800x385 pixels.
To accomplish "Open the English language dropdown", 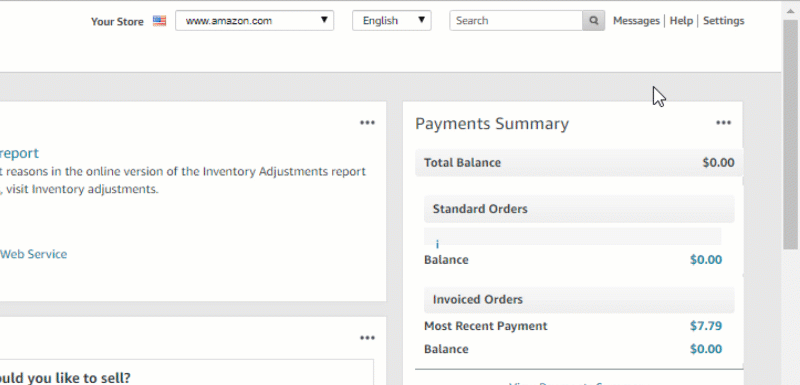I will pos(392,21).
